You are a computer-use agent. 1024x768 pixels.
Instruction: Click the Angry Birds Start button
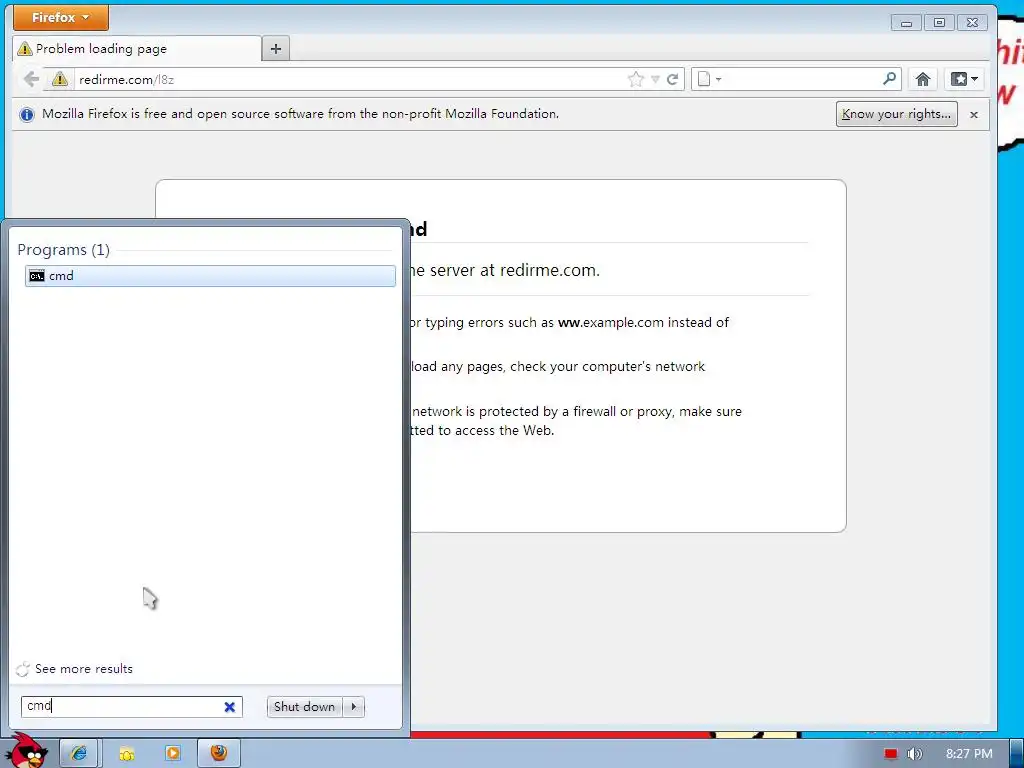(x=28, y=750)
